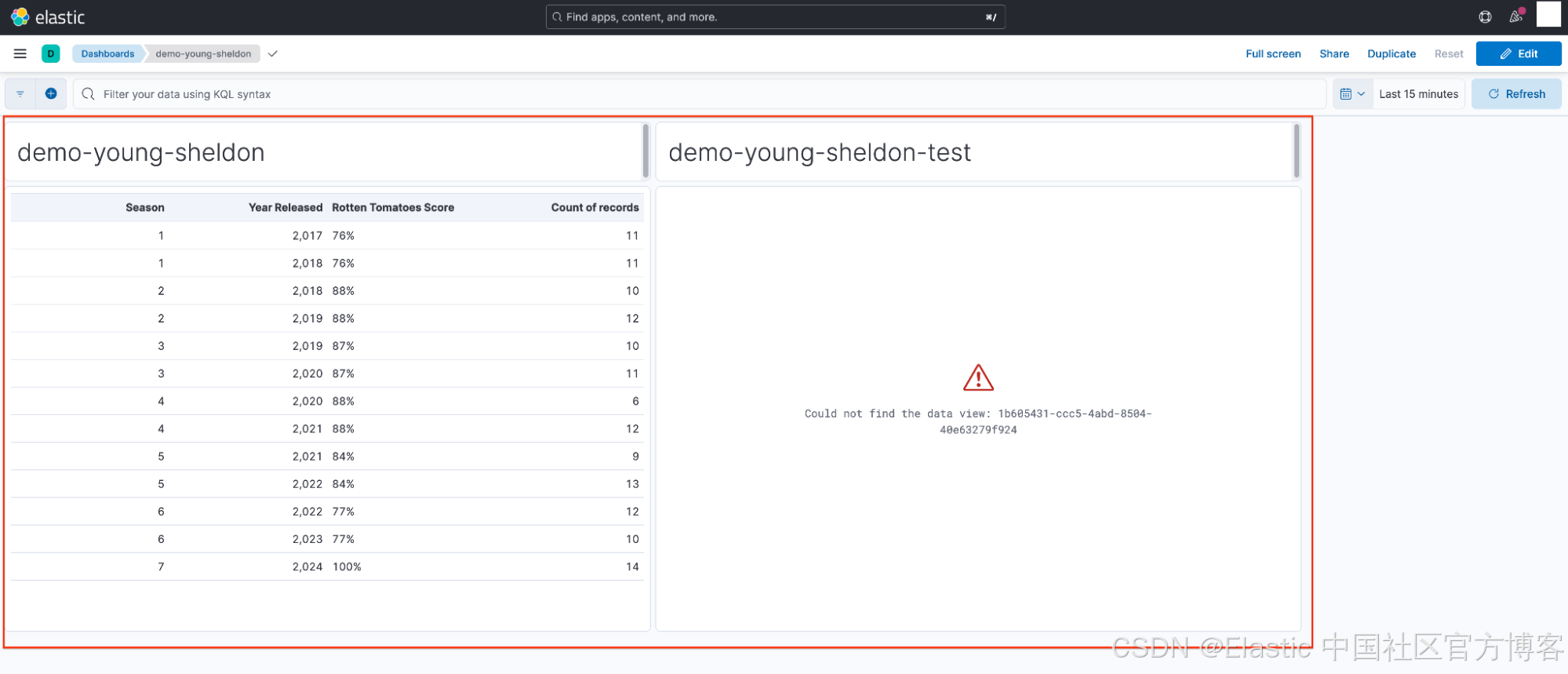1568x674 pixels.
Task: Sort by Season column header
Action: point(144,207)
